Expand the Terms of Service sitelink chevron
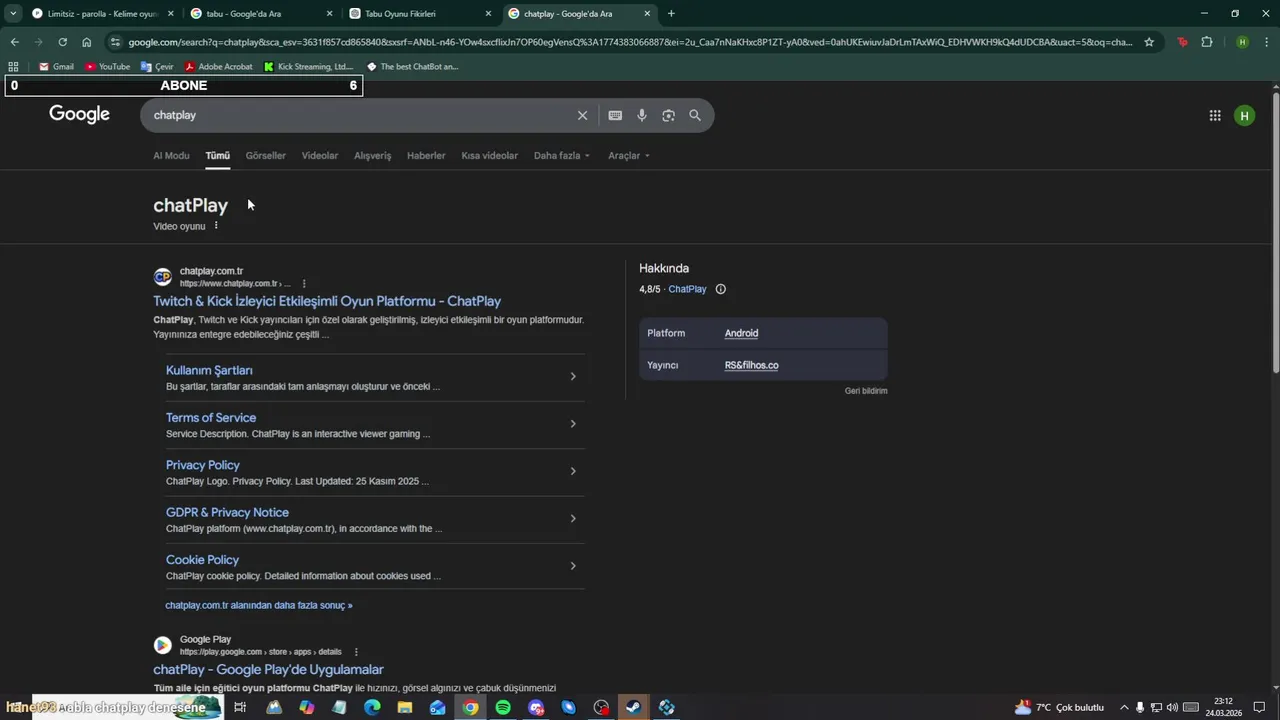The height and width of the screenshot is (720, 1280). (573, 424)
